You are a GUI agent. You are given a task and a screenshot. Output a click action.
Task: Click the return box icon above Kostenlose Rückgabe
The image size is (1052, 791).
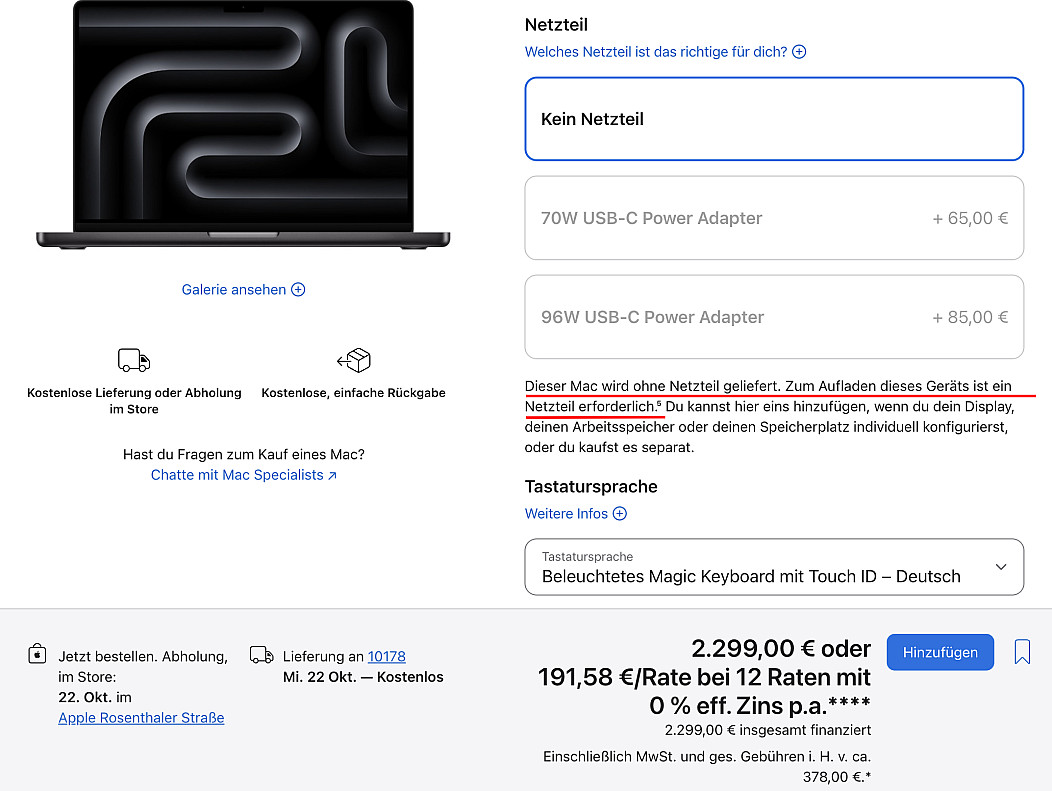(354, 361)
